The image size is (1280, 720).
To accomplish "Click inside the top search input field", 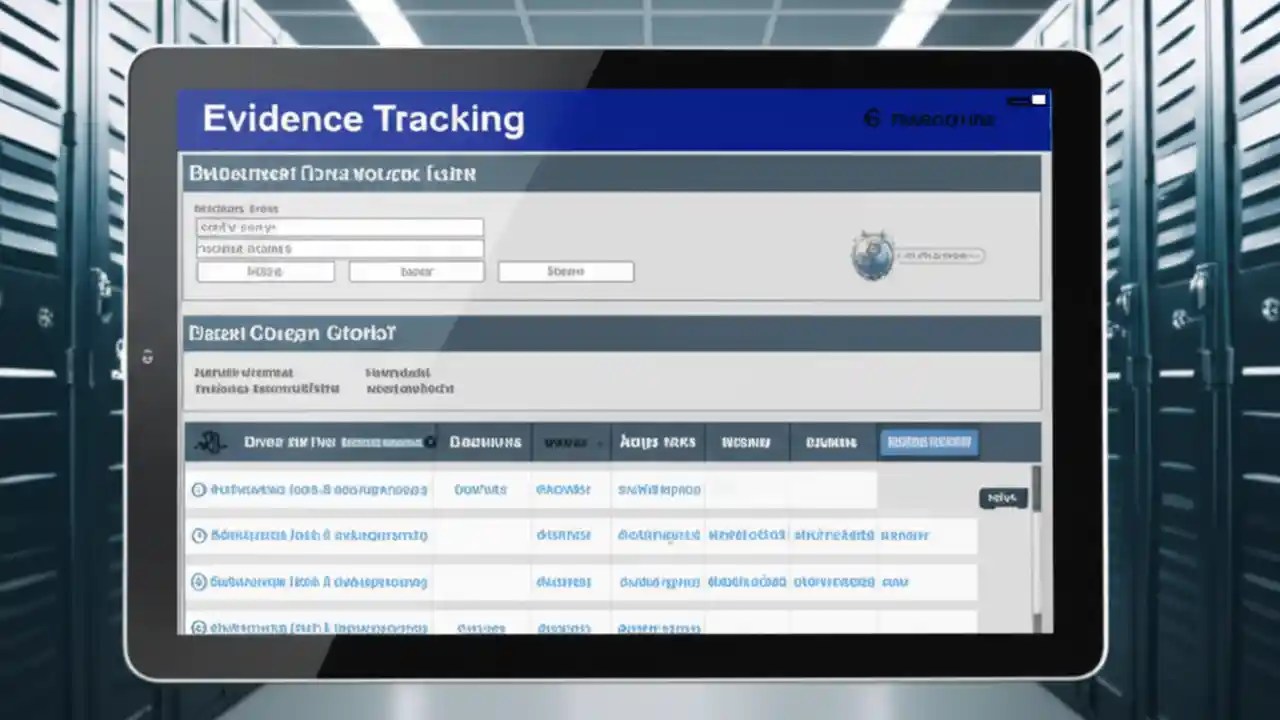I will click(x=339, y=226).
